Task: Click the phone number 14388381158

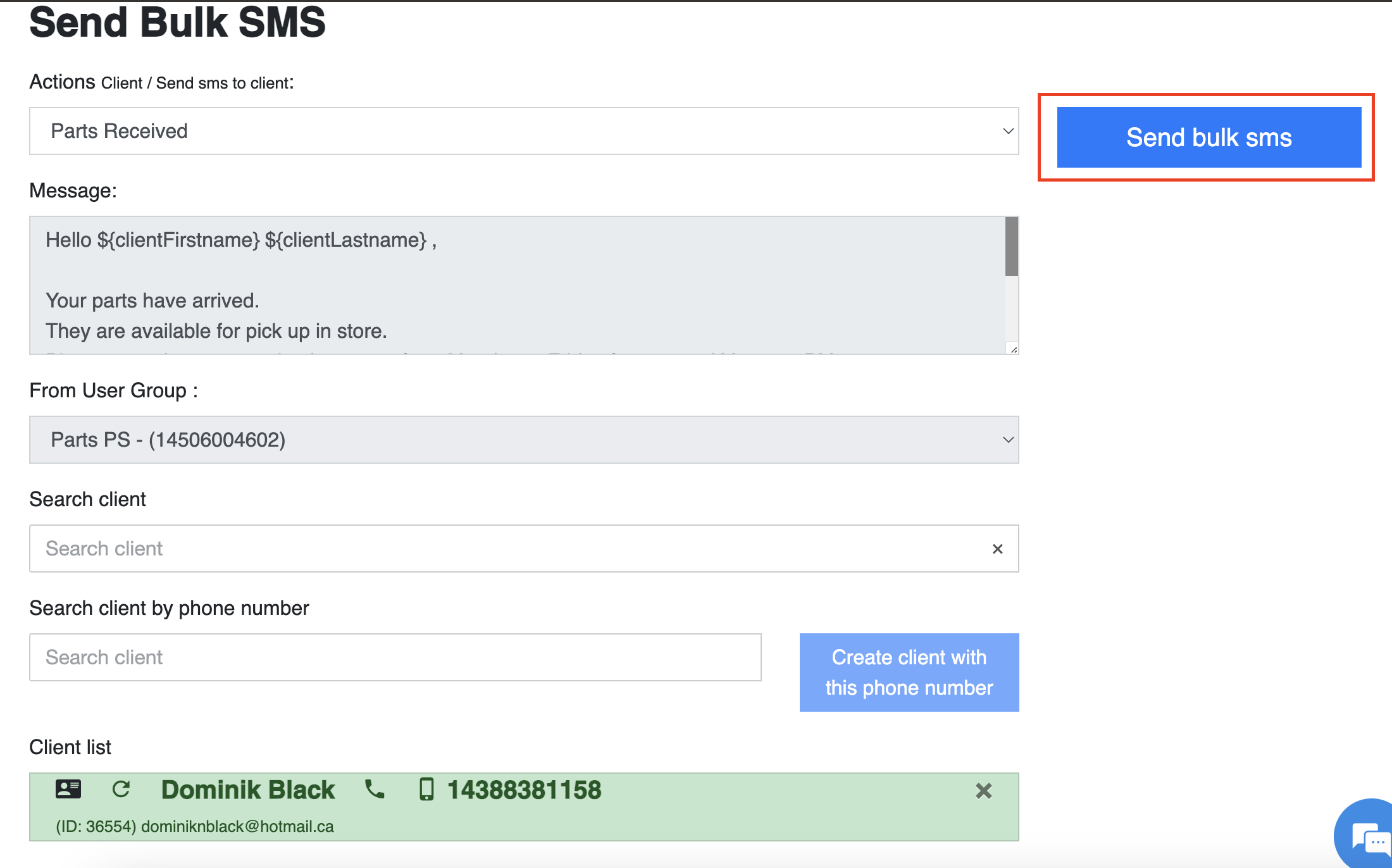Action: pos(524,790)
